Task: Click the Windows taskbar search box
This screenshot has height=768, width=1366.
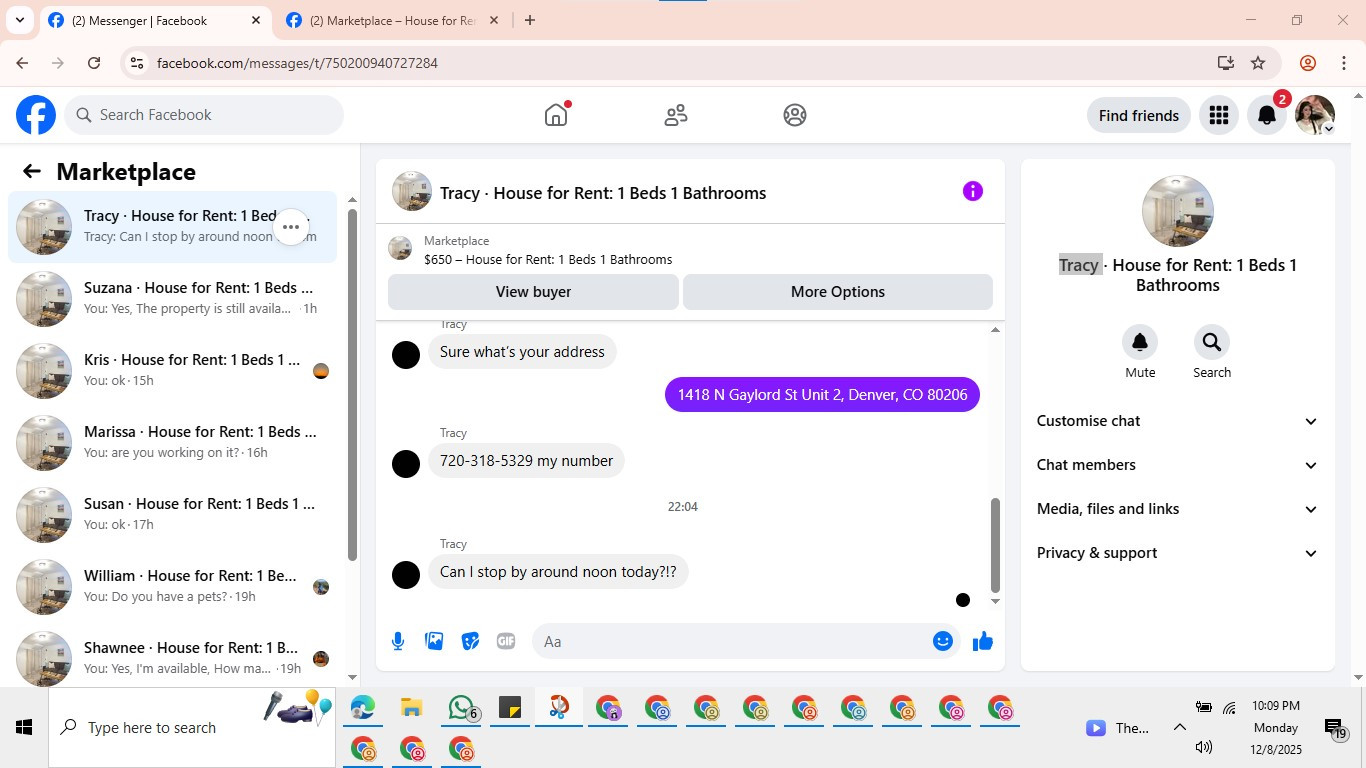Action: point(192,727)
